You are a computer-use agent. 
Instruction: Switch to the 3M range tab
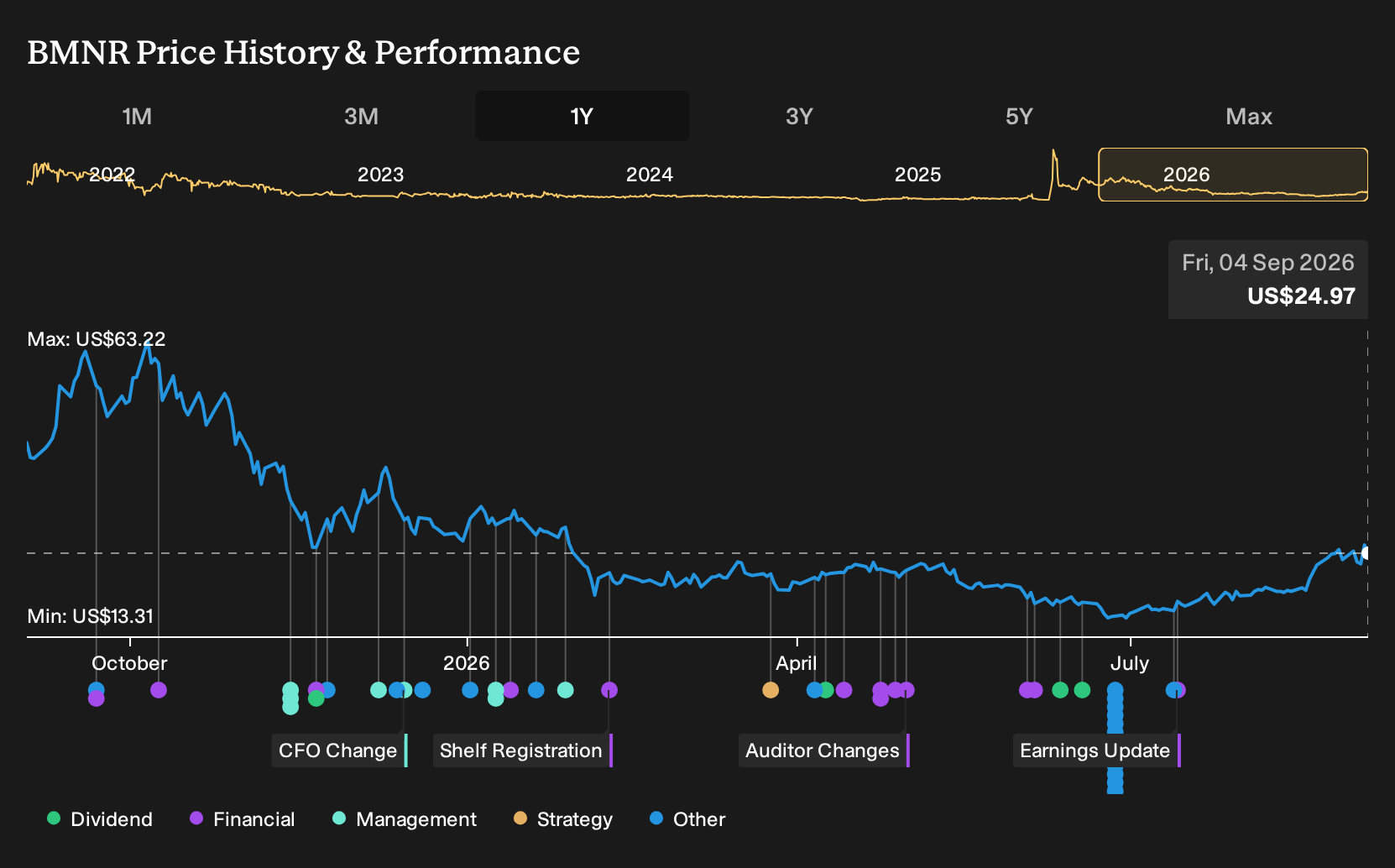pyautogui.click(x=361, y=116)
